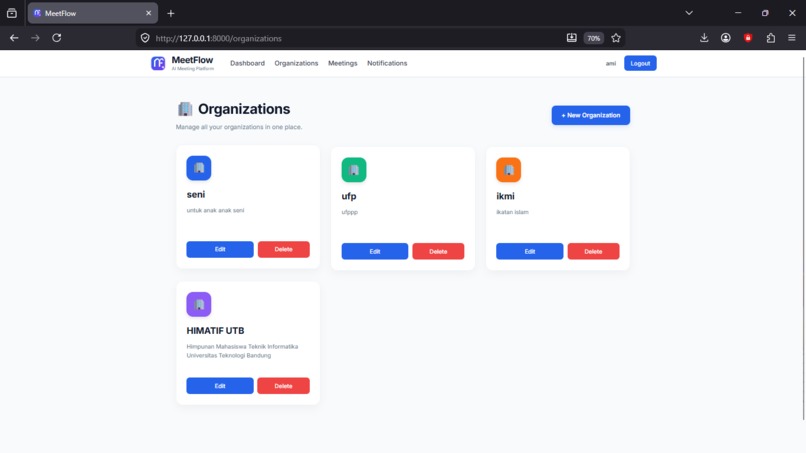Viewport: 806px width, 453px height.
Task: Open the Dashboard nav item
Action: tap(247, 63)
